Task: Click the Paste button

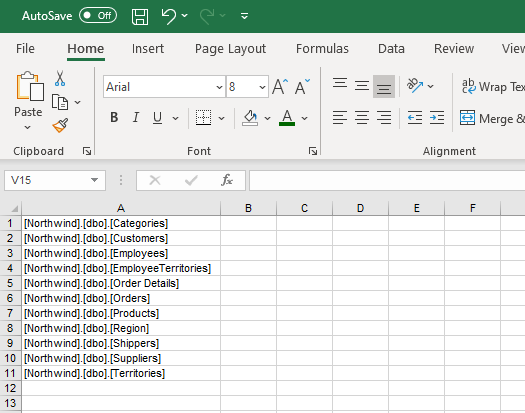Action: click(x=28, y=100)
